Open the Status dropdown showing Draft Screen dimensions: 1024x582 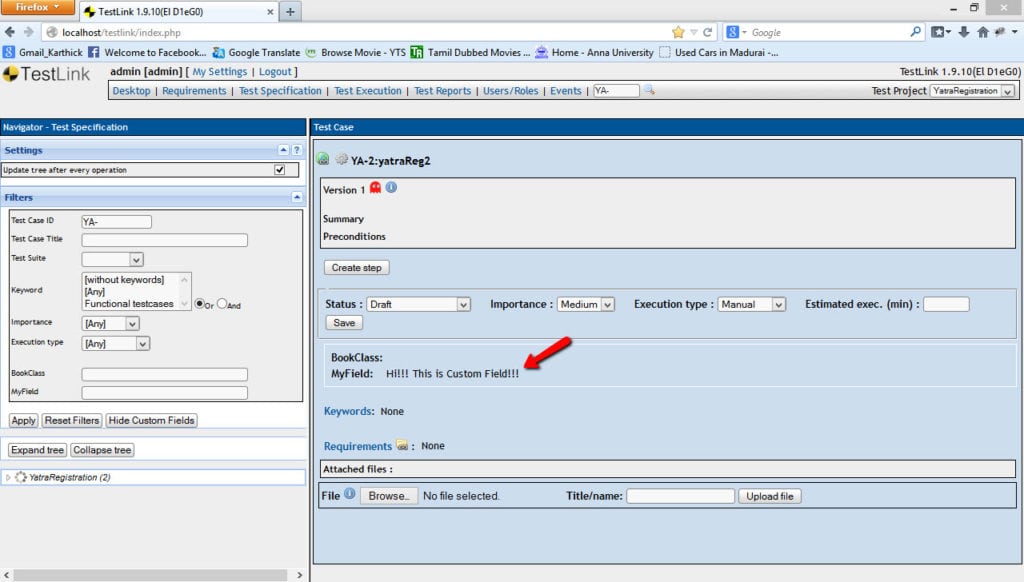(418, 304)
